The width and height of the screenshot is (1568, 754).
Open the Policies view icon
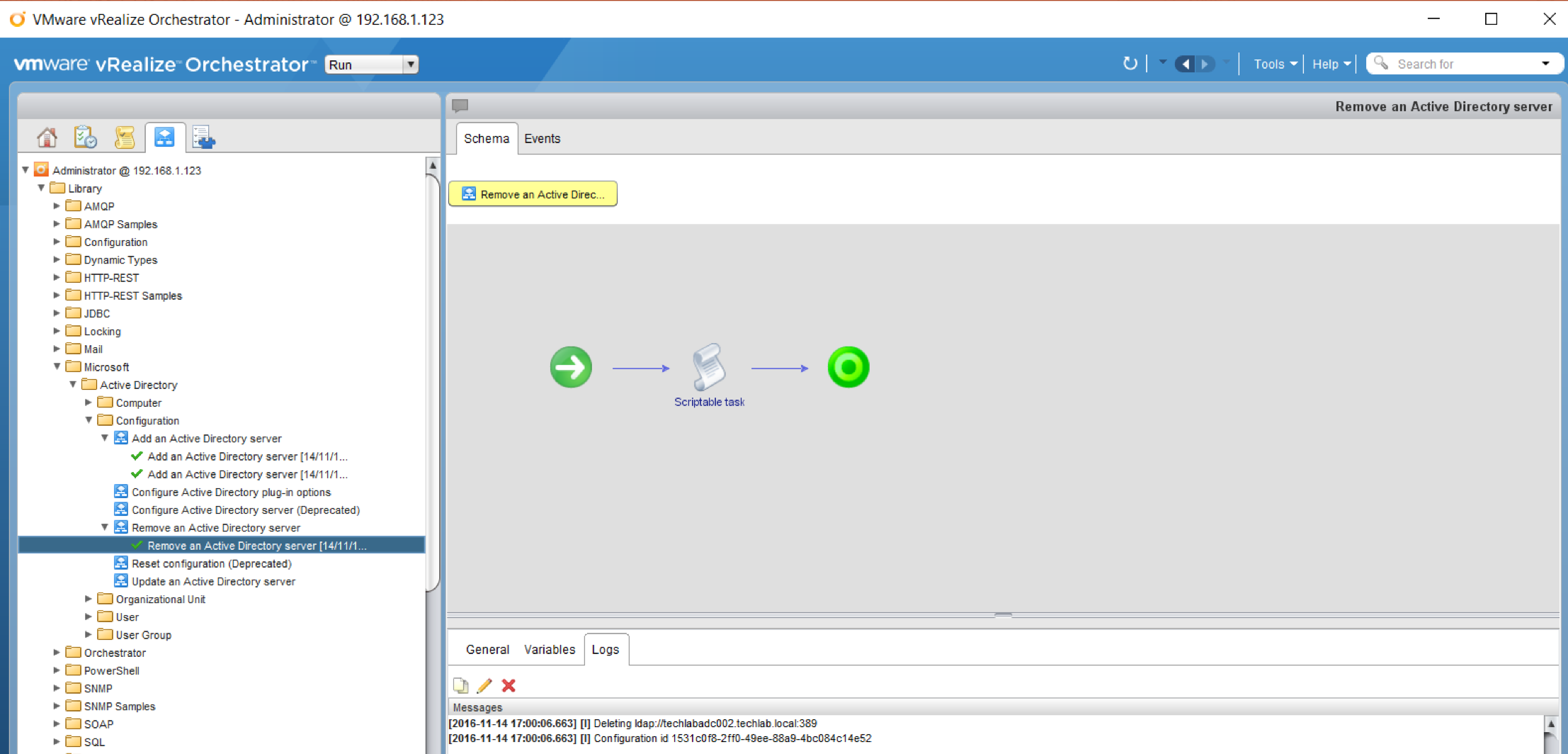click(125, 137)
